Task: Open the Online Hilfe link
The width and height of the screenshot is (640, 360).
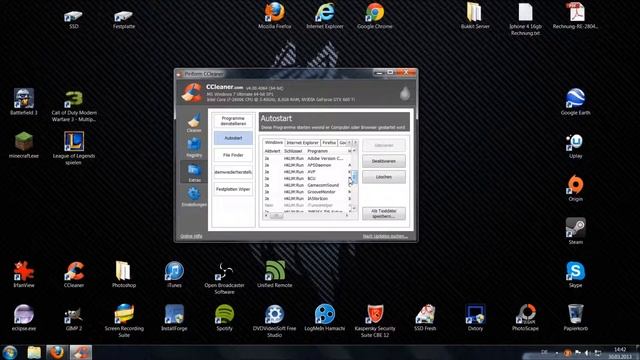Action: point(191,236)
